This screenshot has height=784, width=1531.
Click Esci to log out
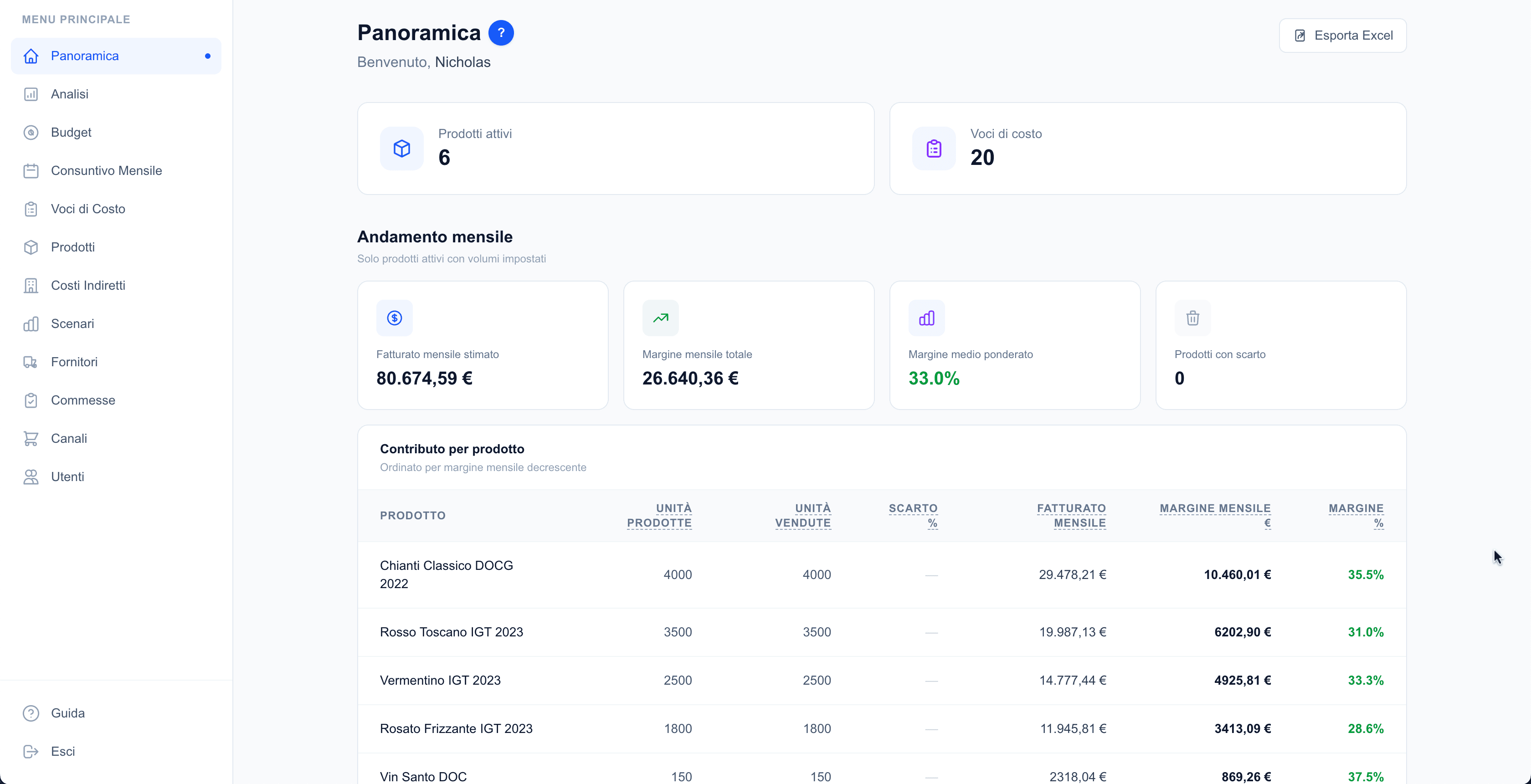(x=116, y=751)
